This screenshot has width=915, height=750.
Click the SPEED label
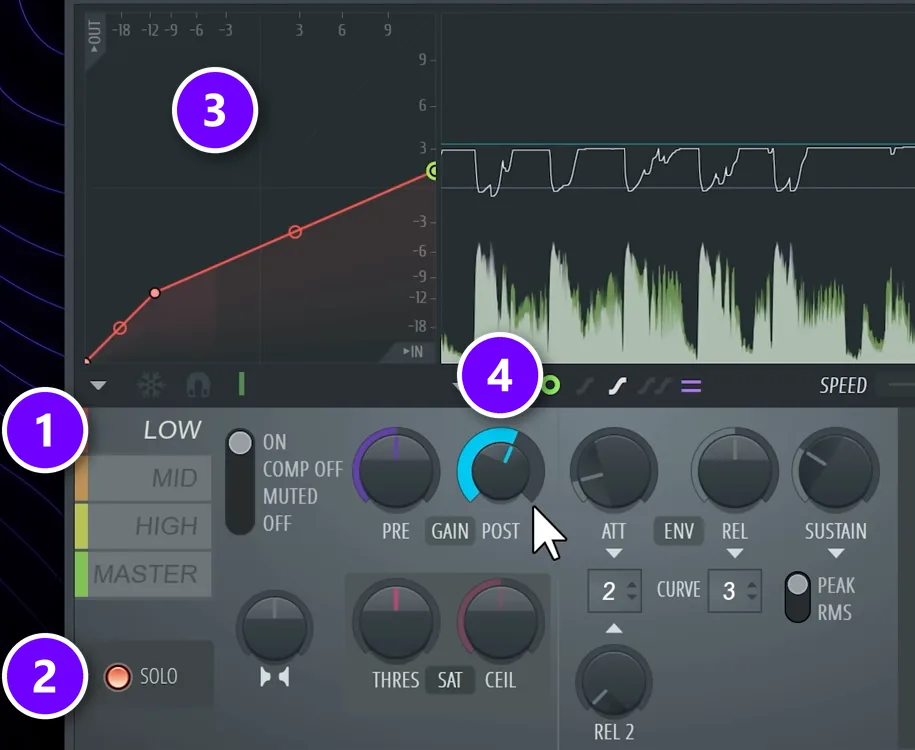click(x=843, y=386)
